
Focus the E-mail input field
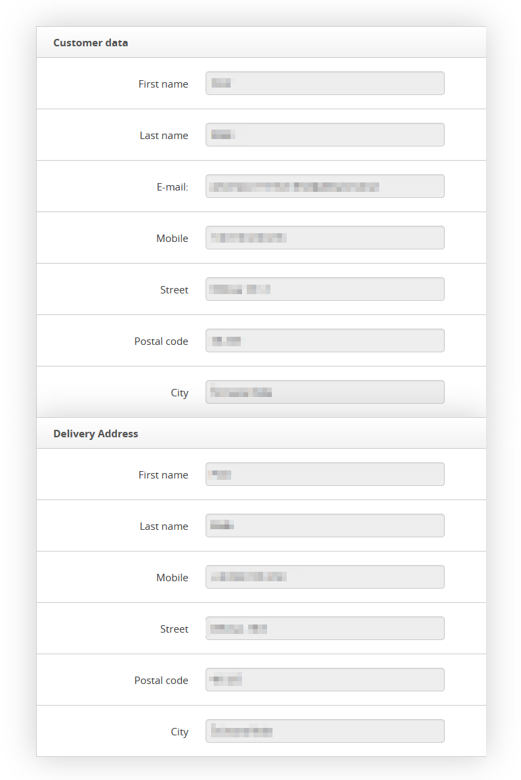point(325,186)
